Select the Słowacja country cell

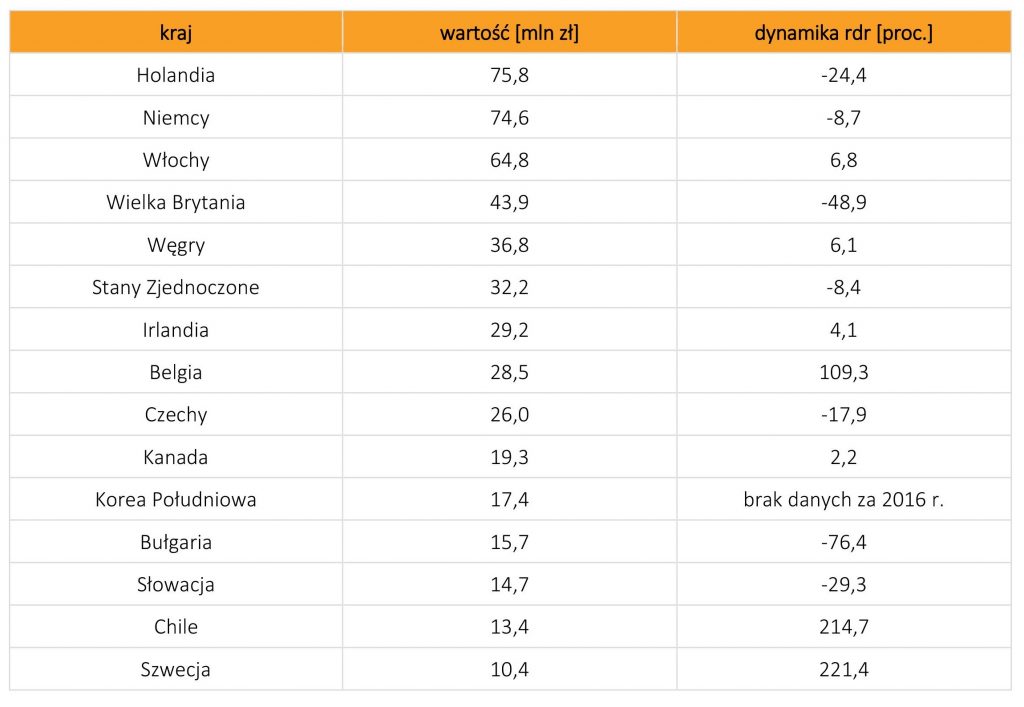point(176,585)
